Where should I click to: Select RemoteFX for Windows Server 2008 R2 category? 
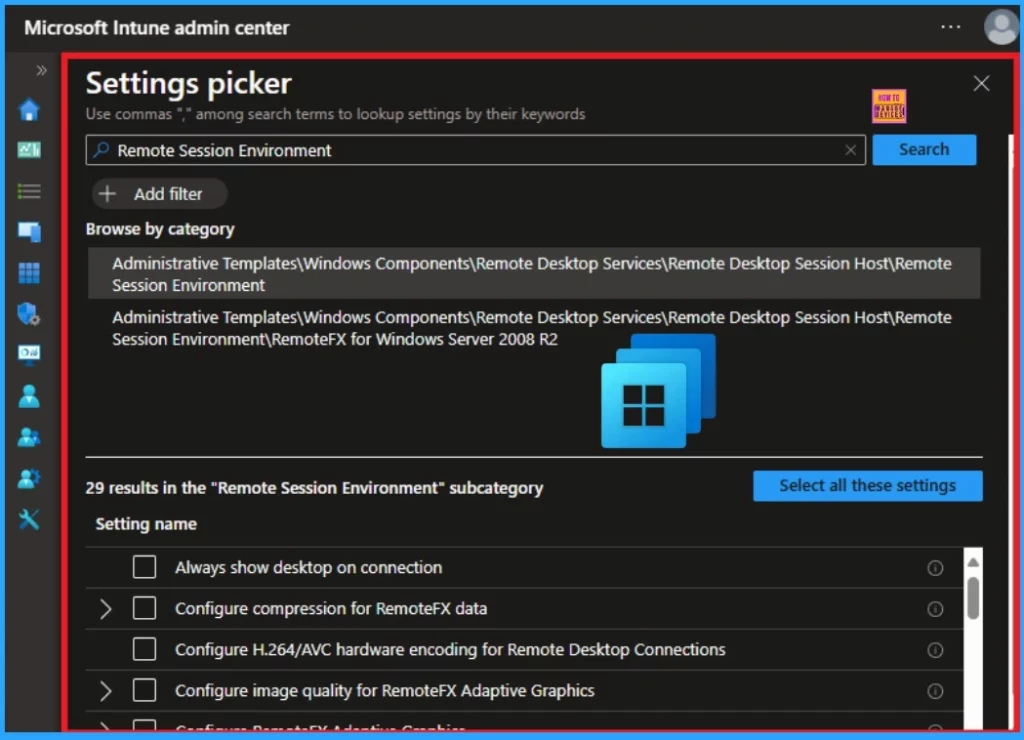click(534, 328)
